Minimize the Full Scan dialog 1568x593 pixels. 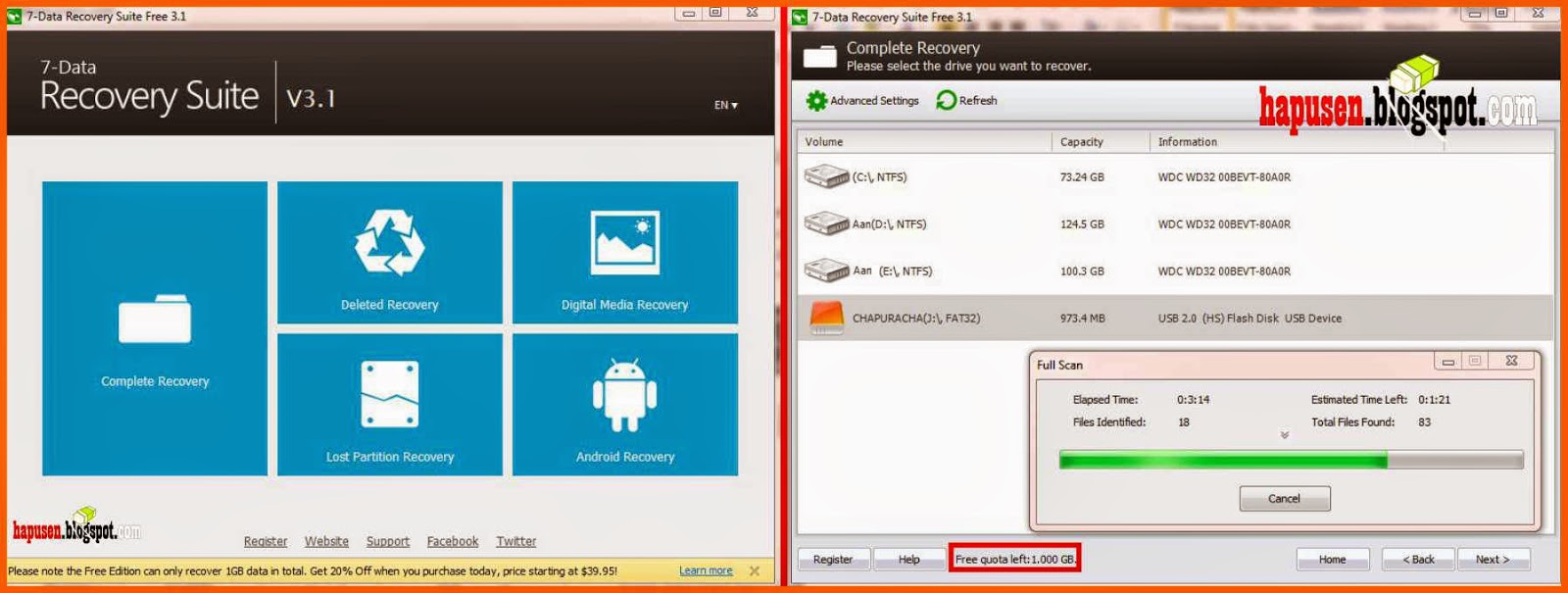[1448, 362]
